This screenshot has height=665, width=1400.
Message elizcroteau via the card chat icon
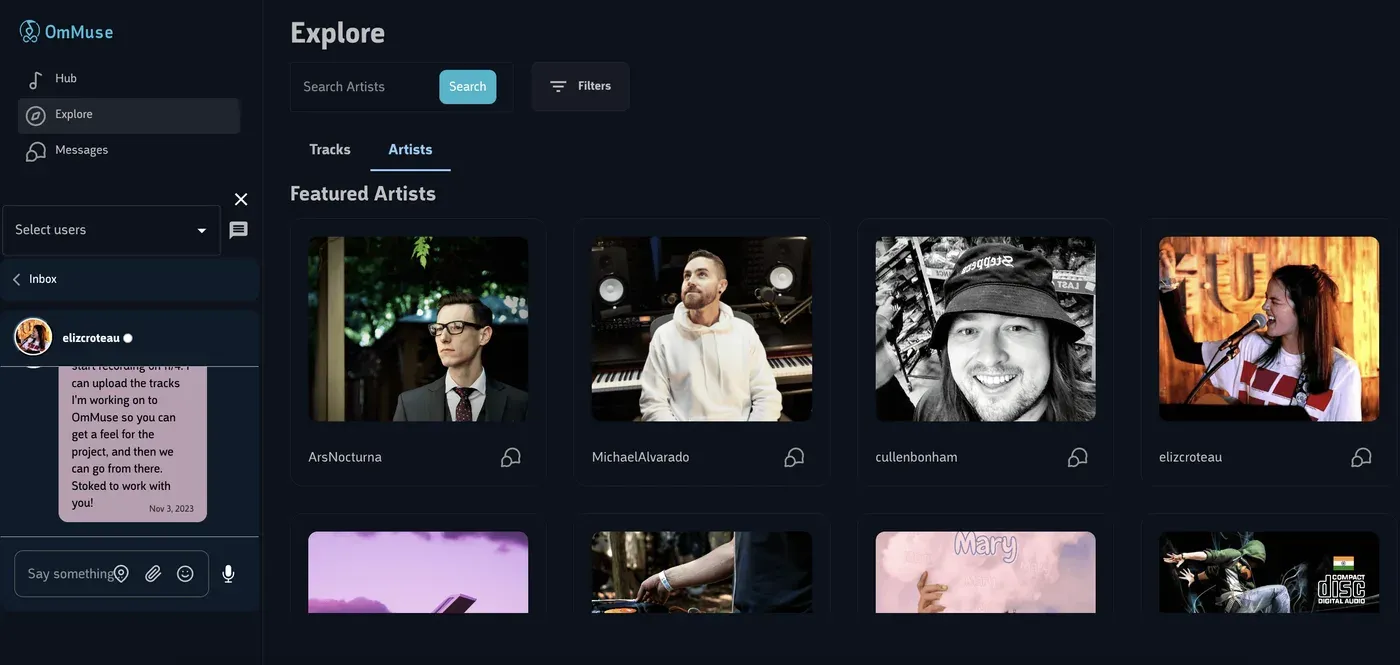coord(1362,457)
